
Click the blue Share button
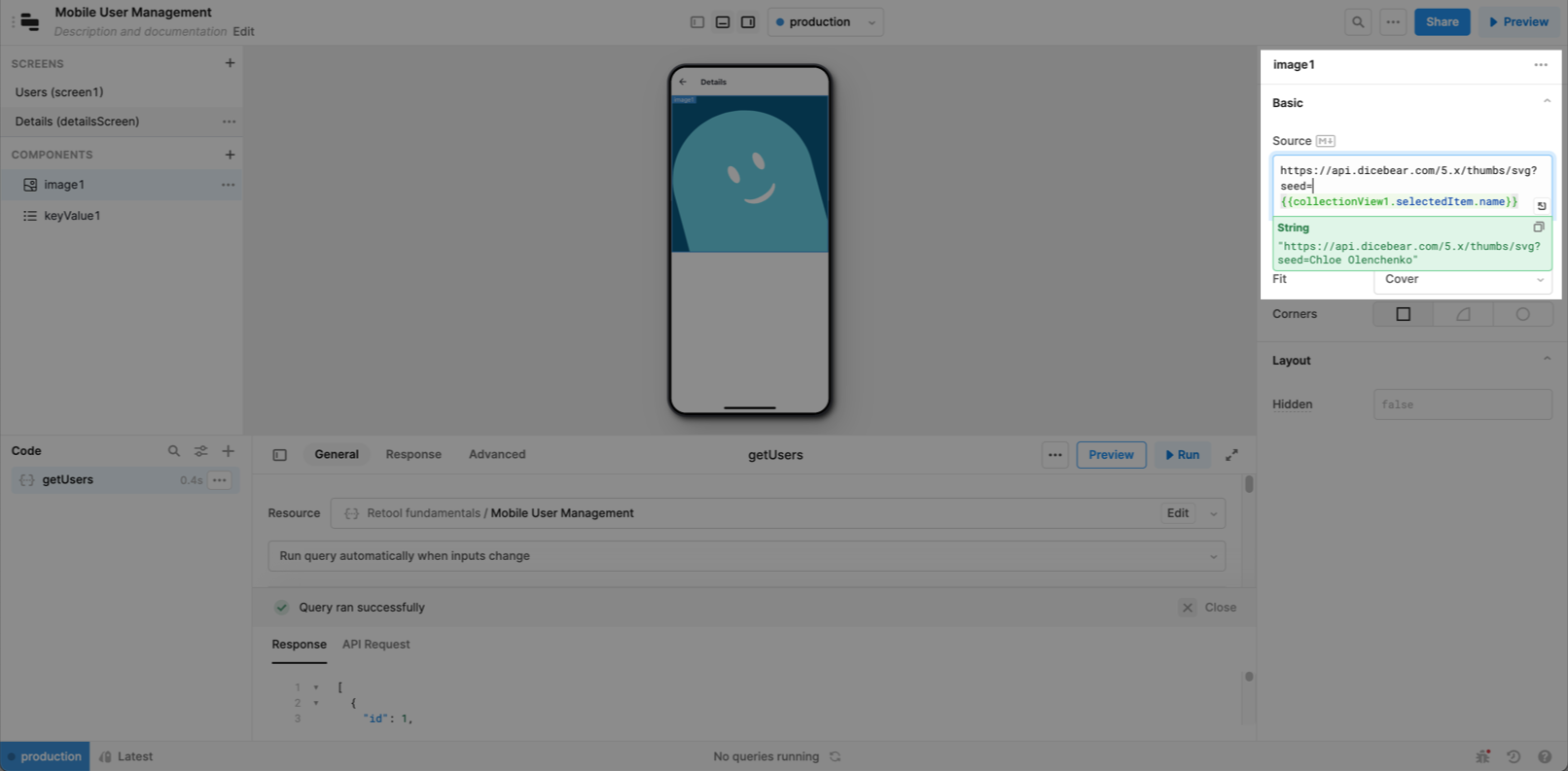(1442, 22)
